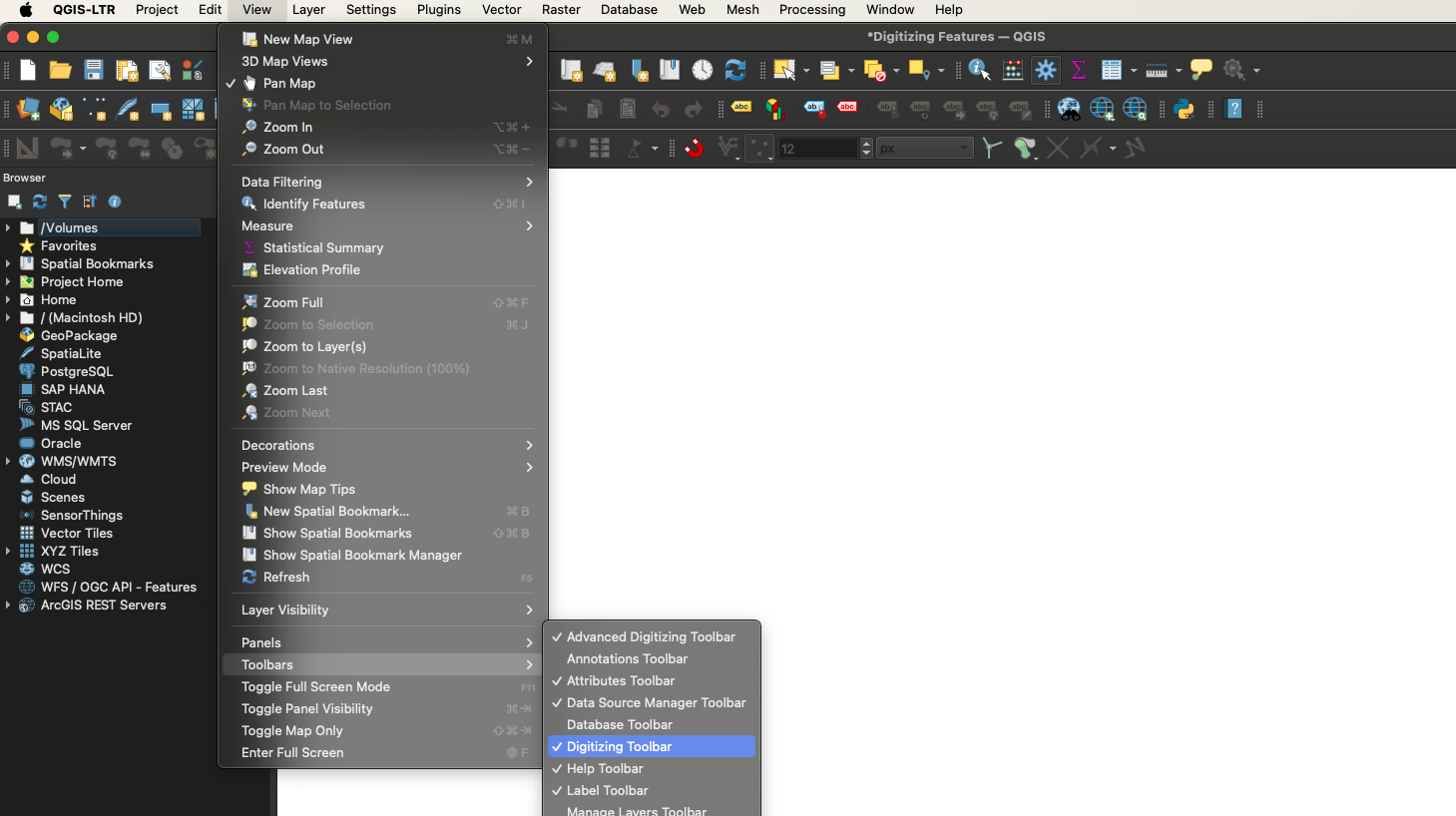Image resolution: width=1456 pixels, height=816 pixels.
Task: Open the px units dropdown
Action: (923, 147)
